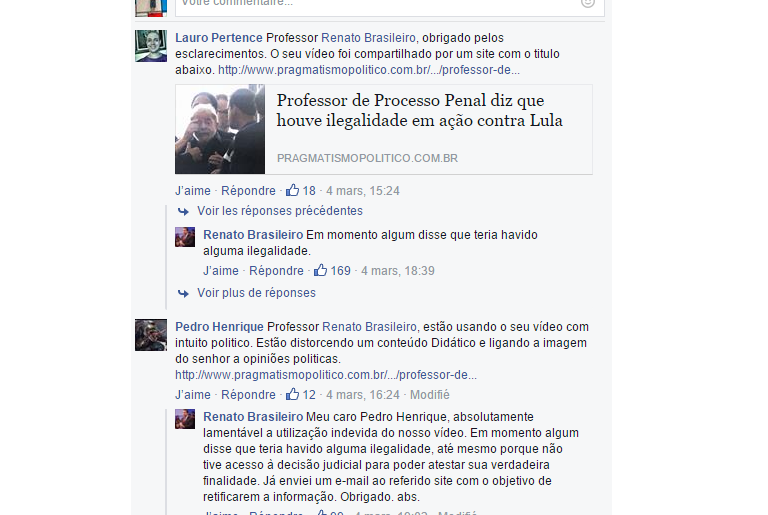Expand 'Voir plus de réponses'
The width and height of the screenshot is (768, 515).
256,293
